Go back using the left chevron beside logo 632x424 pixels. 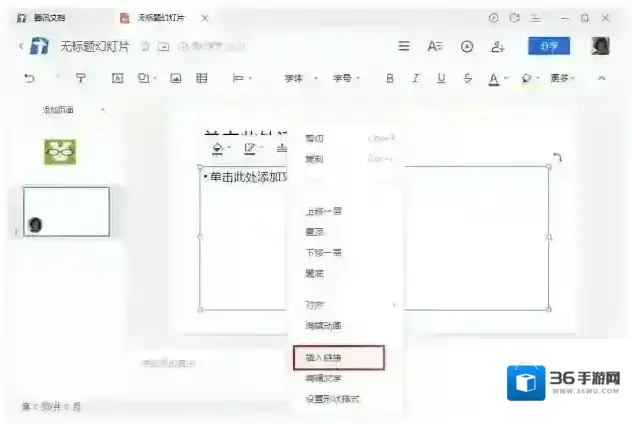pyautogui.click(x=21, y=46)
